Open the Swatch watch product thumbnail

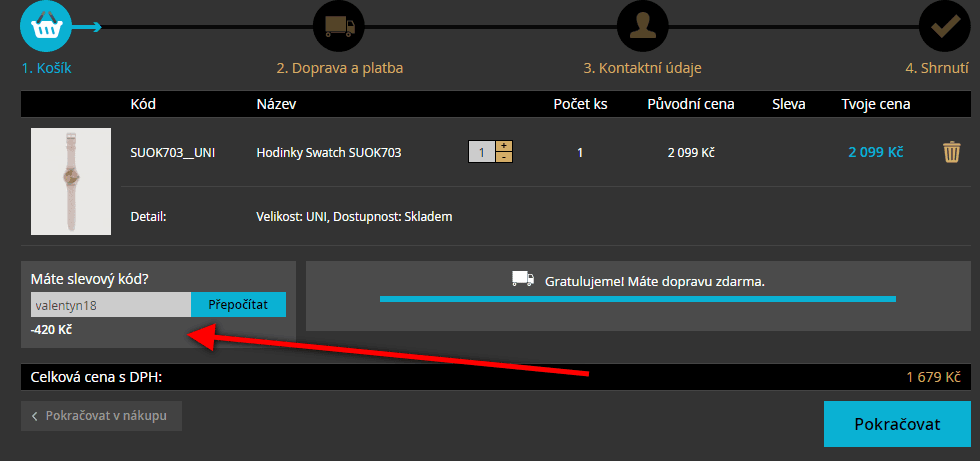pyautogui.click(x=71, y=181)
